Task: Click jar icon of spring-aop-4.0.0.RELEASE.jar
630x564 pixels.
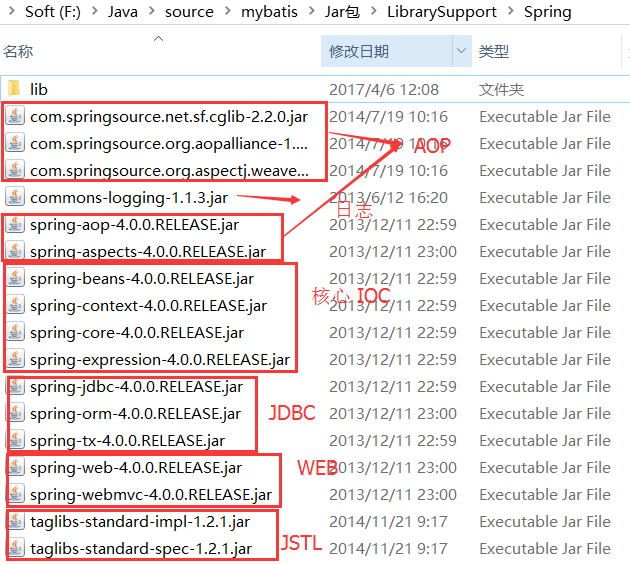Action: point(15,224)
